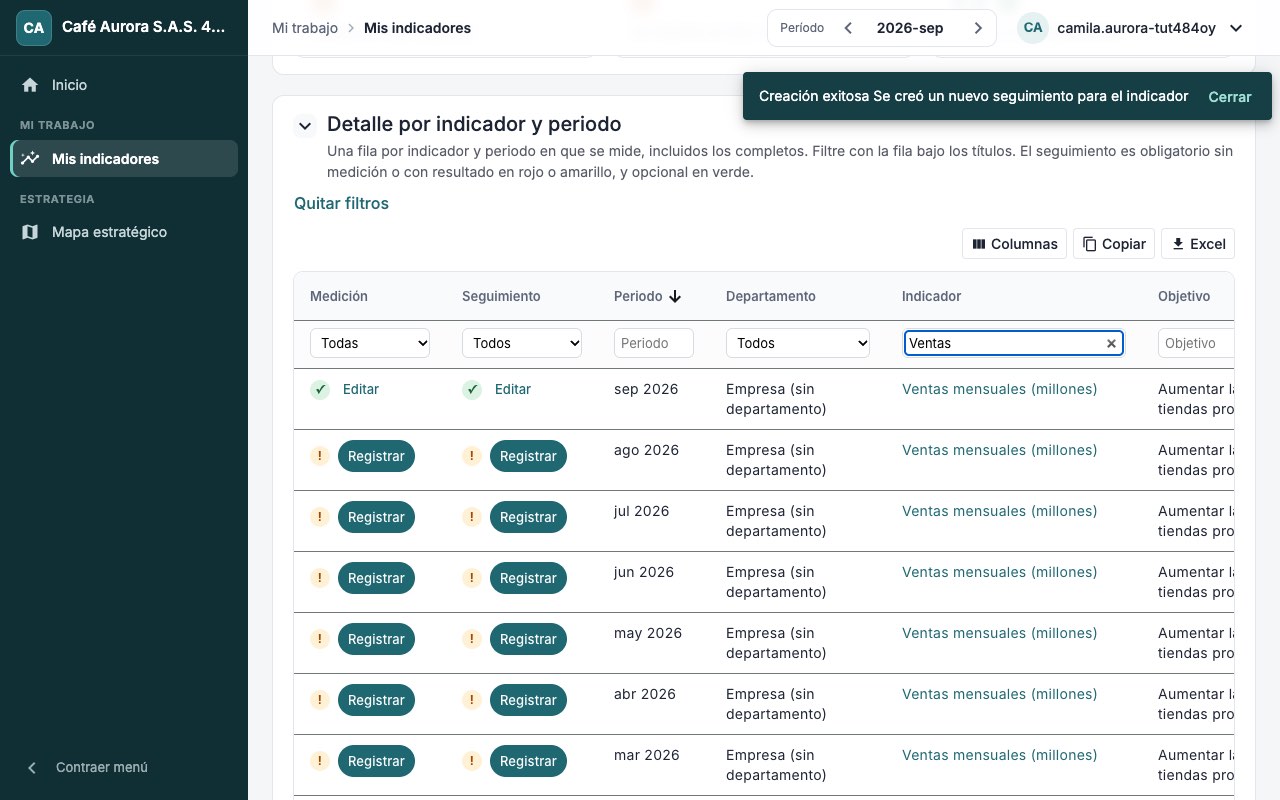Copy table with Copiar button
The image size is (1280, 800).
point(1114,244)
